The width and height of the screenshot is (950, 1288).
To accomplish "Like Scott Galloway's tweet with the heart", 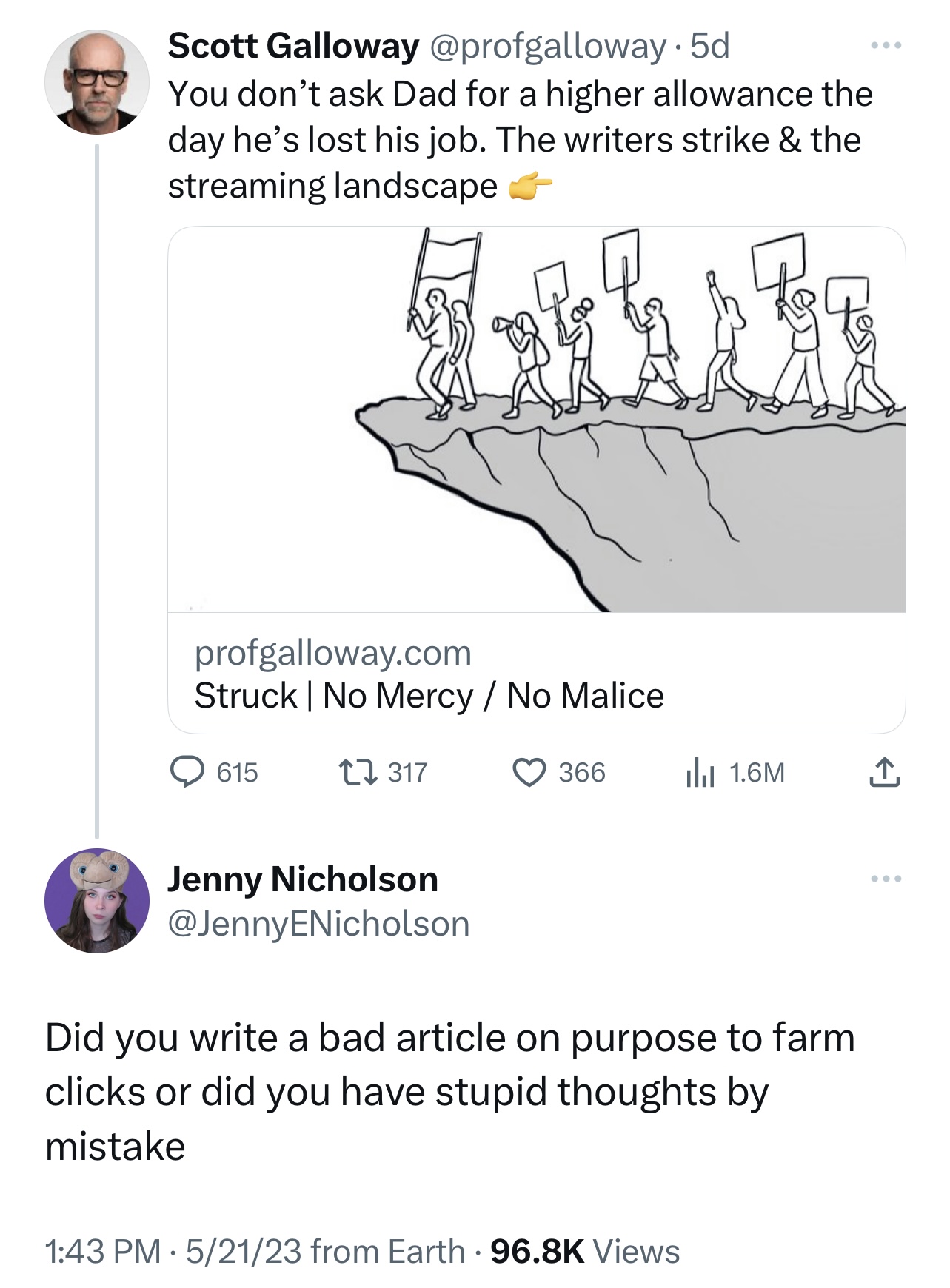I will click(529, 773).
